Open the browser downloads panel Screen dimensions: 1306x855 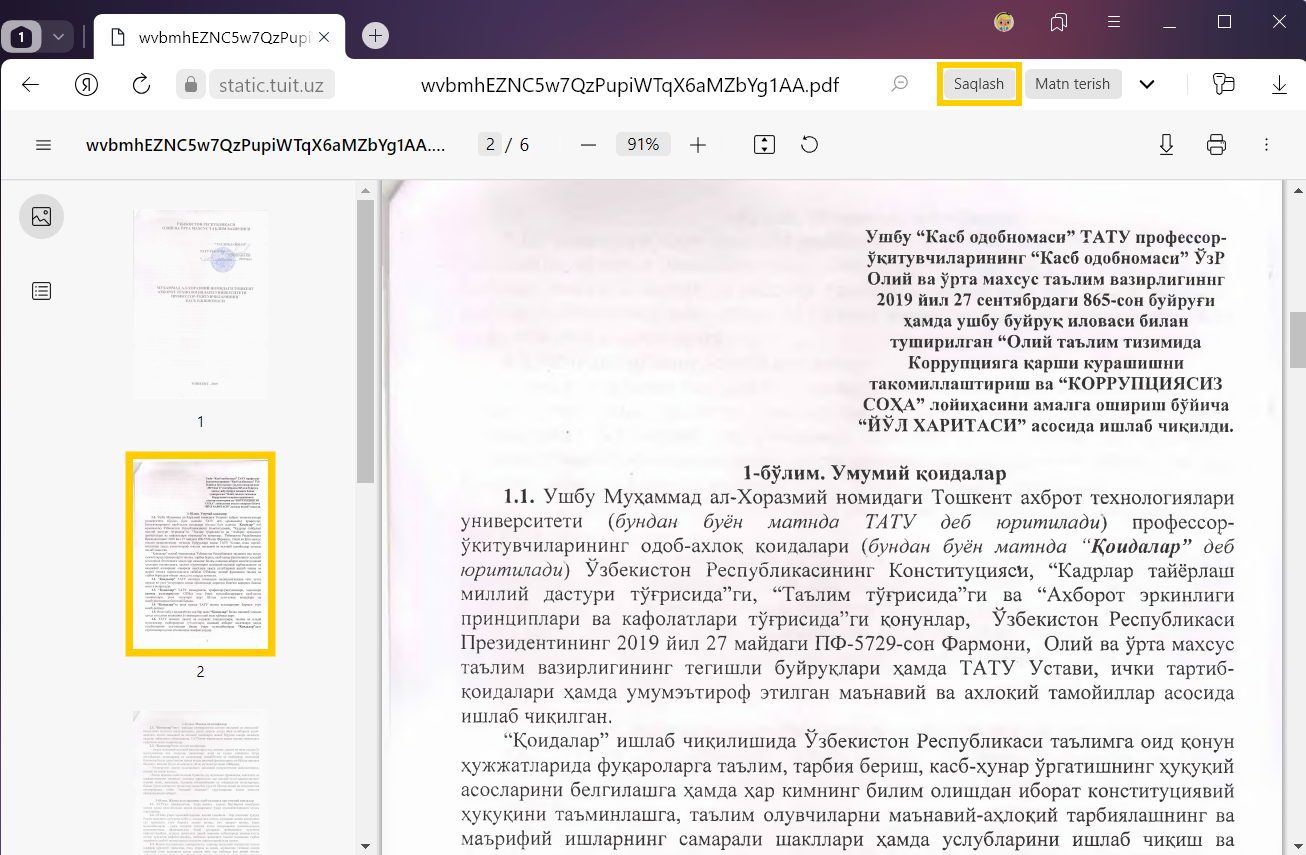pos(1279,84)
